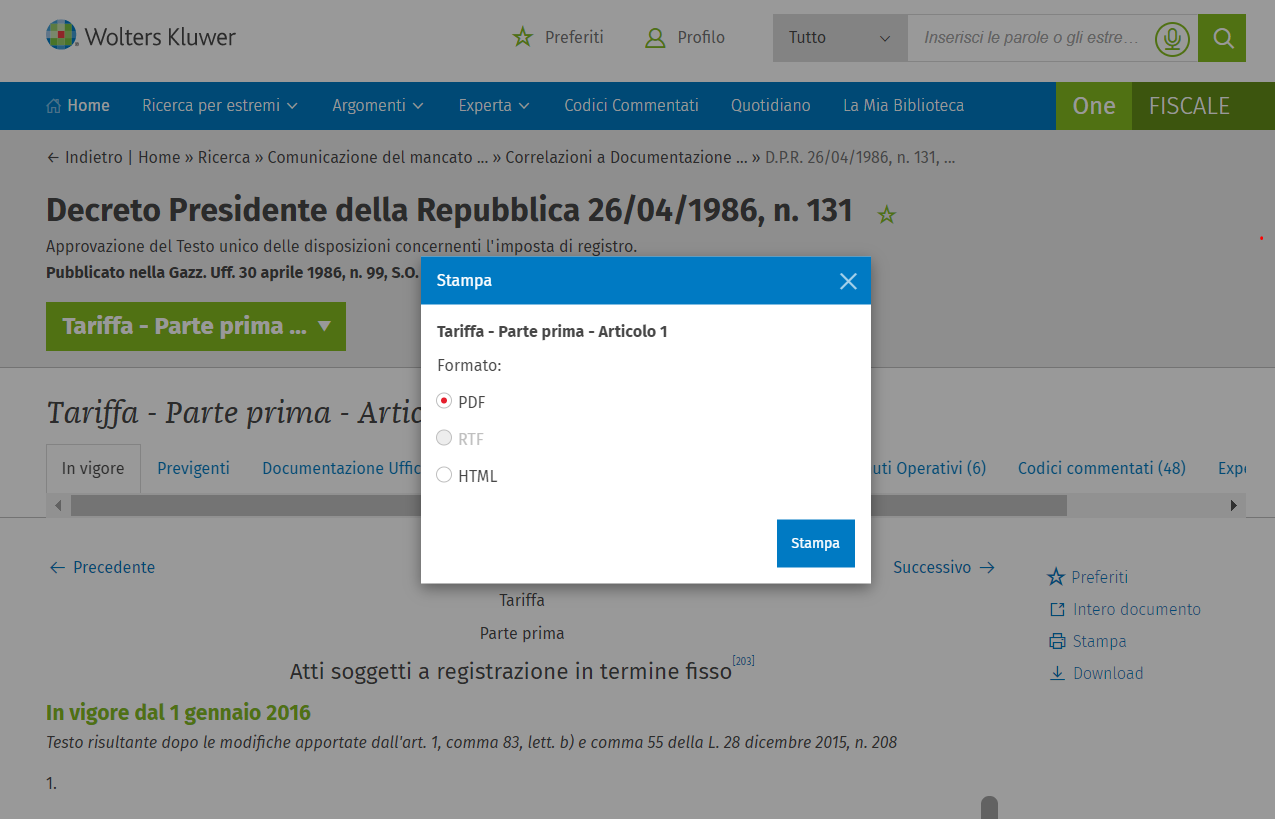Image resolution: width=1275 pixels, height=819 pixels.
Task: Click the star icon beside the decree title
Action: point(886,214)
